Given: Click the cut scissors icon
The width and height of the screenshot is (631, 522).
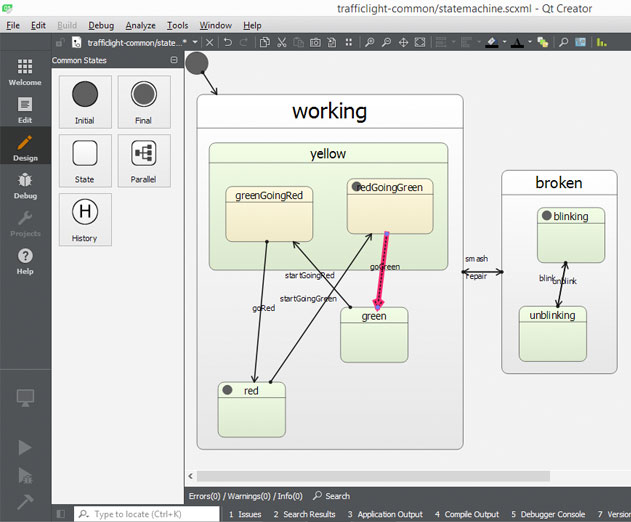Looking at the screenshot, I should (282, 42).
